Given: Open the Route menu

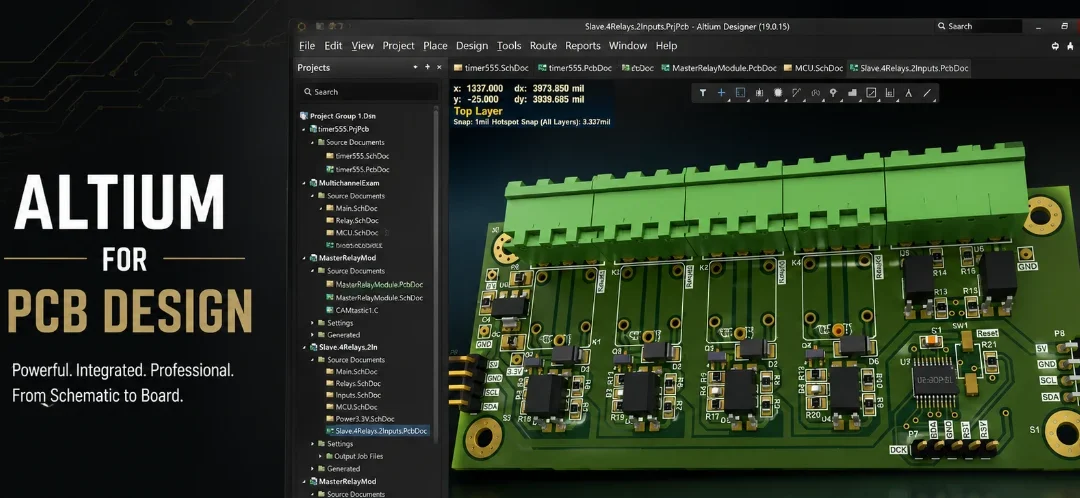Looking at the screenshot, I should pyautogui.click(x=543, y=45).
